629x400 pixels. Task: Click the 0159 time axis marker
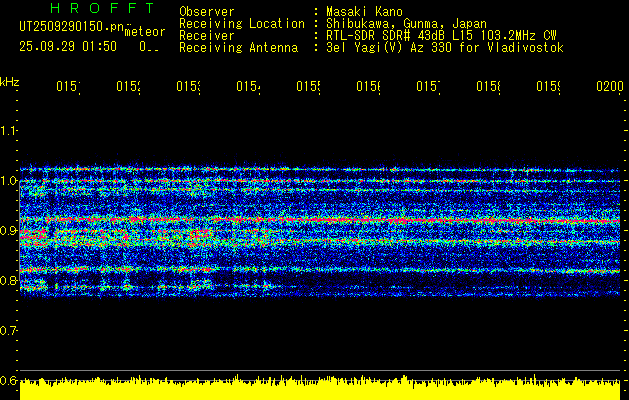pyautogui.click(x=548, y=87)
